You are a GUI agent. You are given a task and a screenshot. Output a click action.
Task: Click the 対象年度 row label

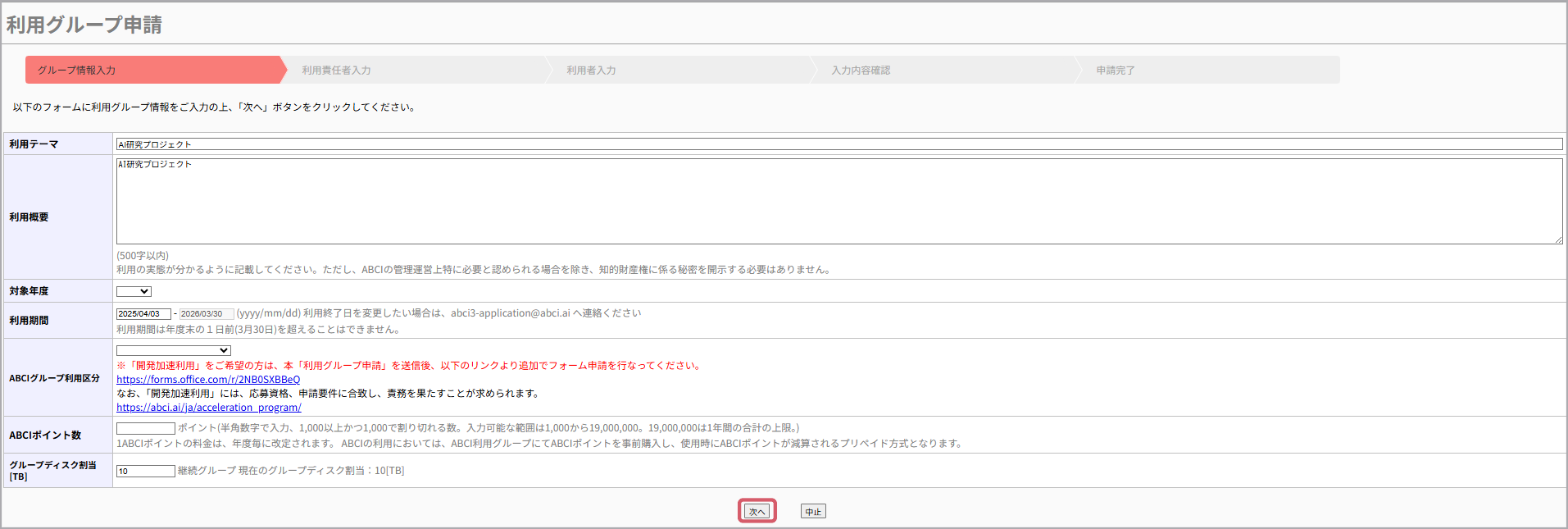(x=29, y=291)
